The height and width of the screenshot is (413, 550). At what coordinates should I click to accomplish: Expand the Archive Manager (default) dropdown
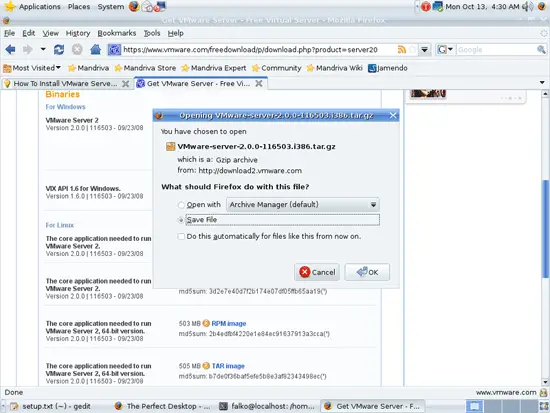pyautogui.click(x=303, y=205)
